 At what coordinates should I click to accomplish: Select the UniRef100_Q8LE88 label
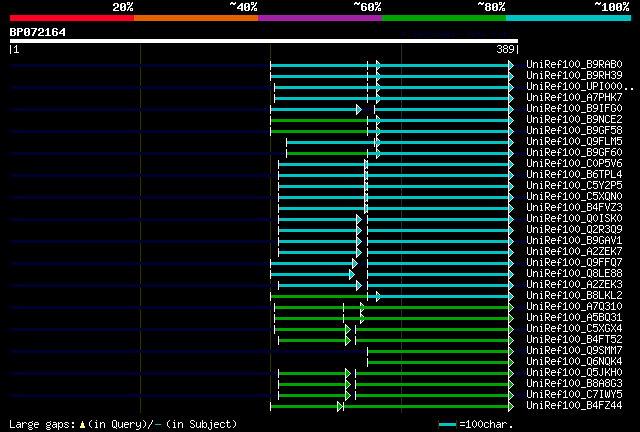point(574,274)
